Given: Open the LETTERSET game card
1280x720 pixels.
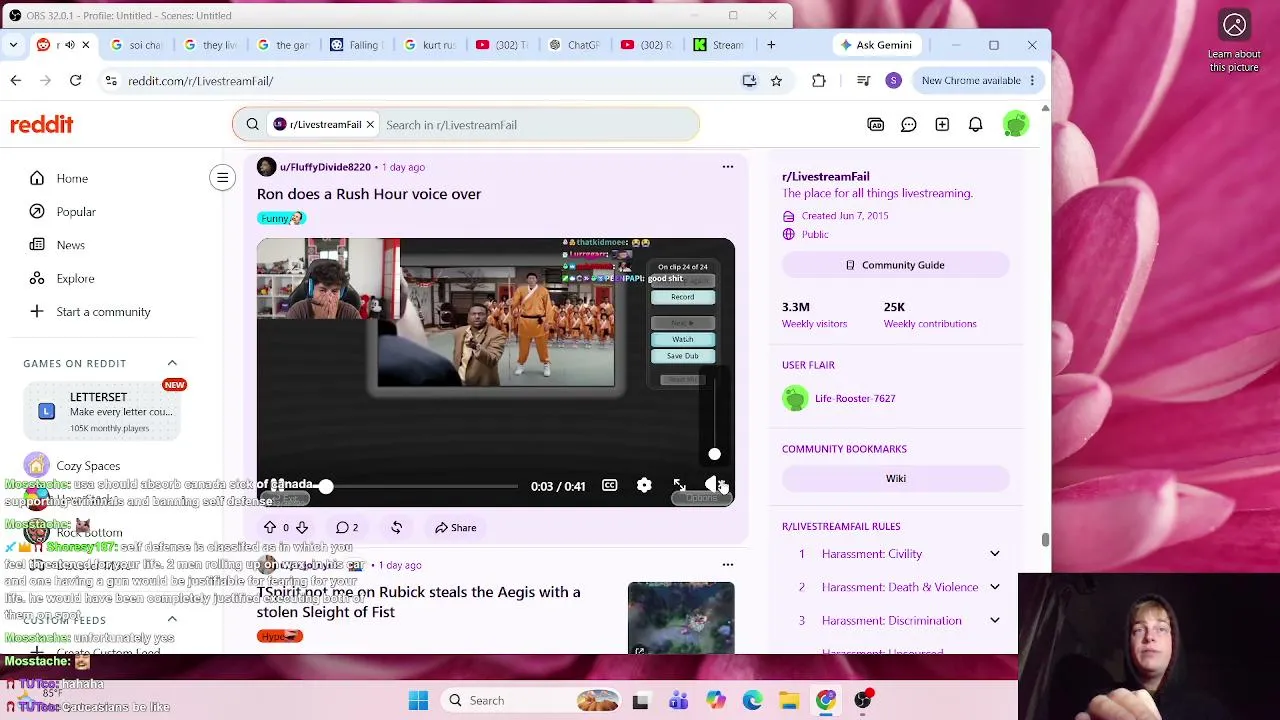Looking at the screenshot, I should (x=101, y=411).
